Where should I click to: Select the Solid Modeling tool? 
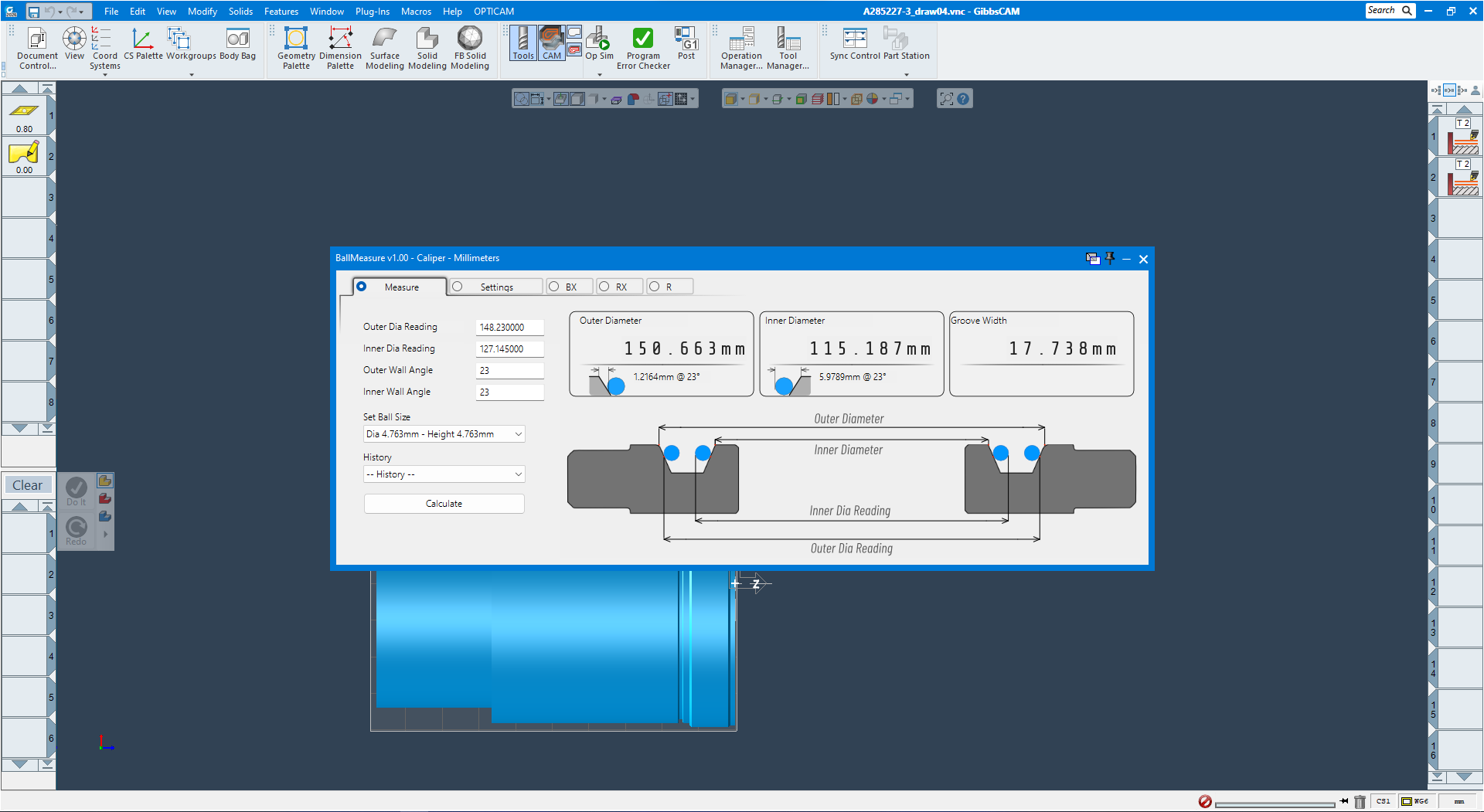pos(427,48)
